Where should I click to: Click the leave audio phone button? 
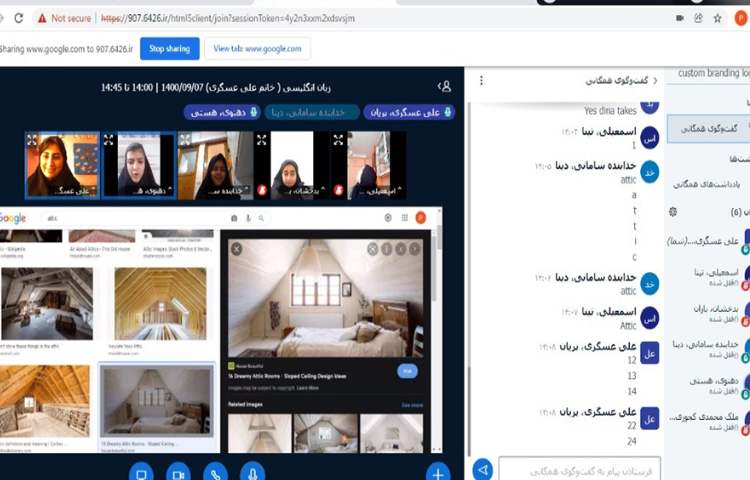pyautogui.click(x=215, y=473)
